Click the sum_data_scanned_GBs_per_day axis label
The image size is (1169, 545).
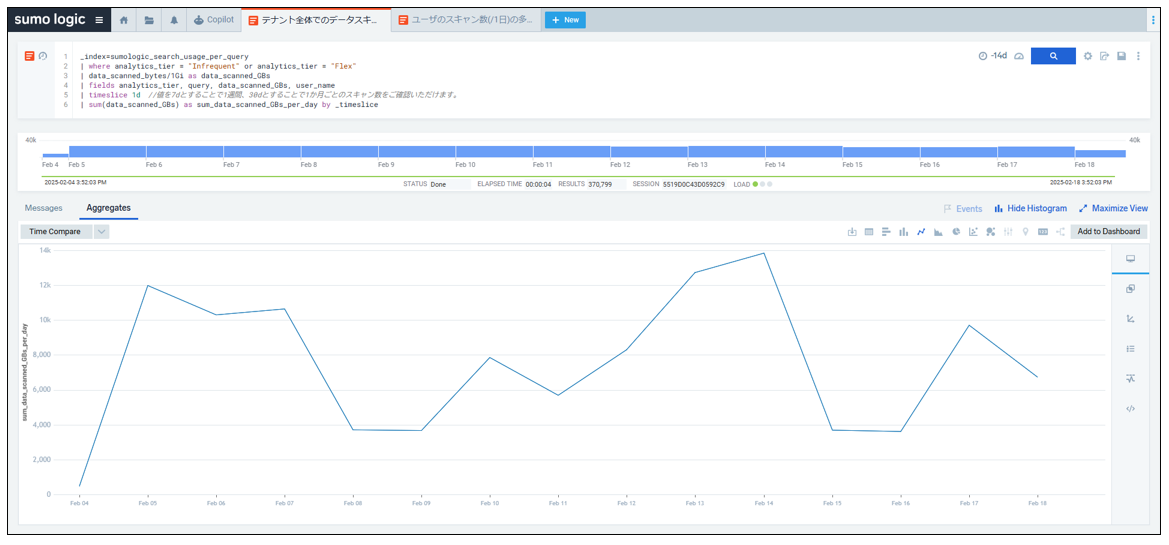[25, 371]
